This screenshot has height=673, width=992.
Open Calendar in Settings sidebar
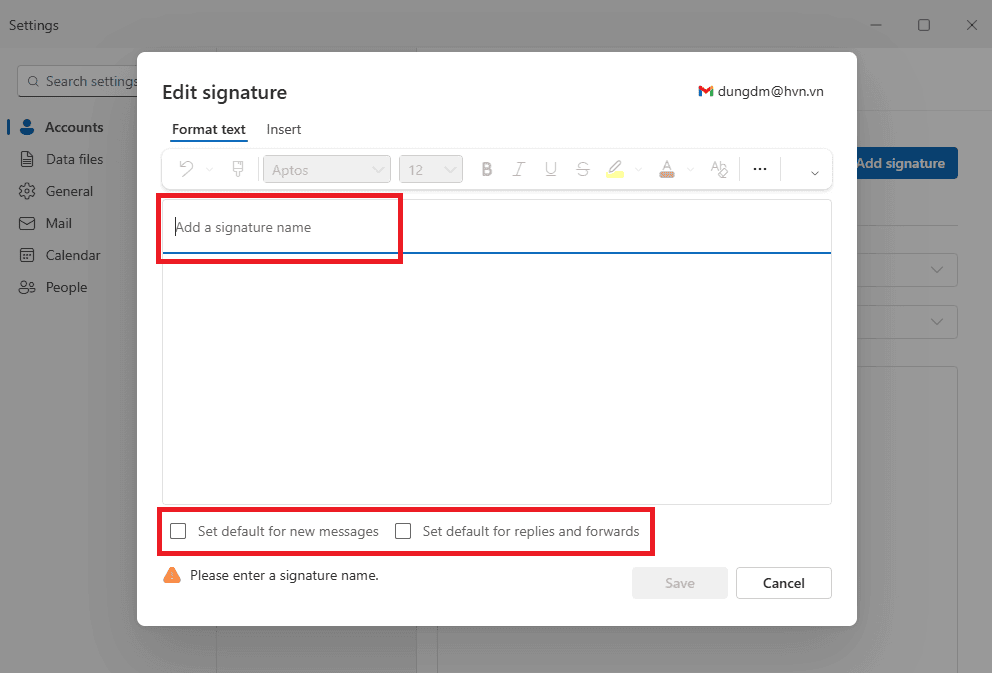point(73,256)
